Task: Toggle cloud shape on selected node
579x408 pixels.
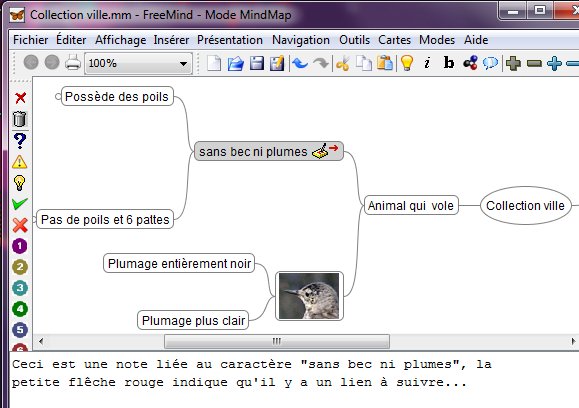Action: click(490, 63)
